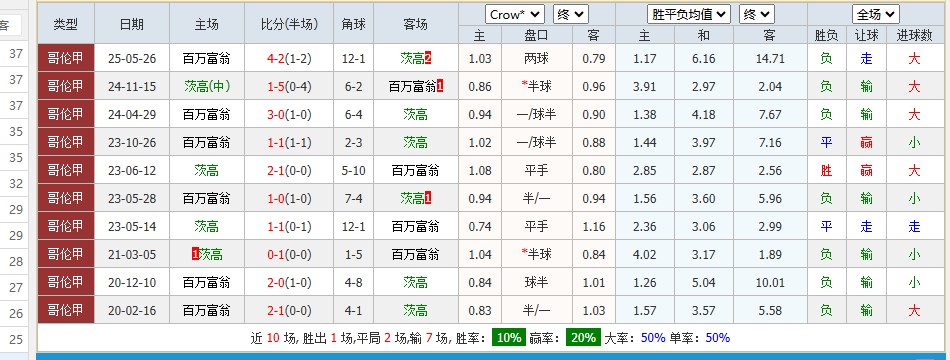Image resolution: width=950 pixels, height=360 pixels.
Task: Click the 日期 column header
Action: [x=132, y=24]
